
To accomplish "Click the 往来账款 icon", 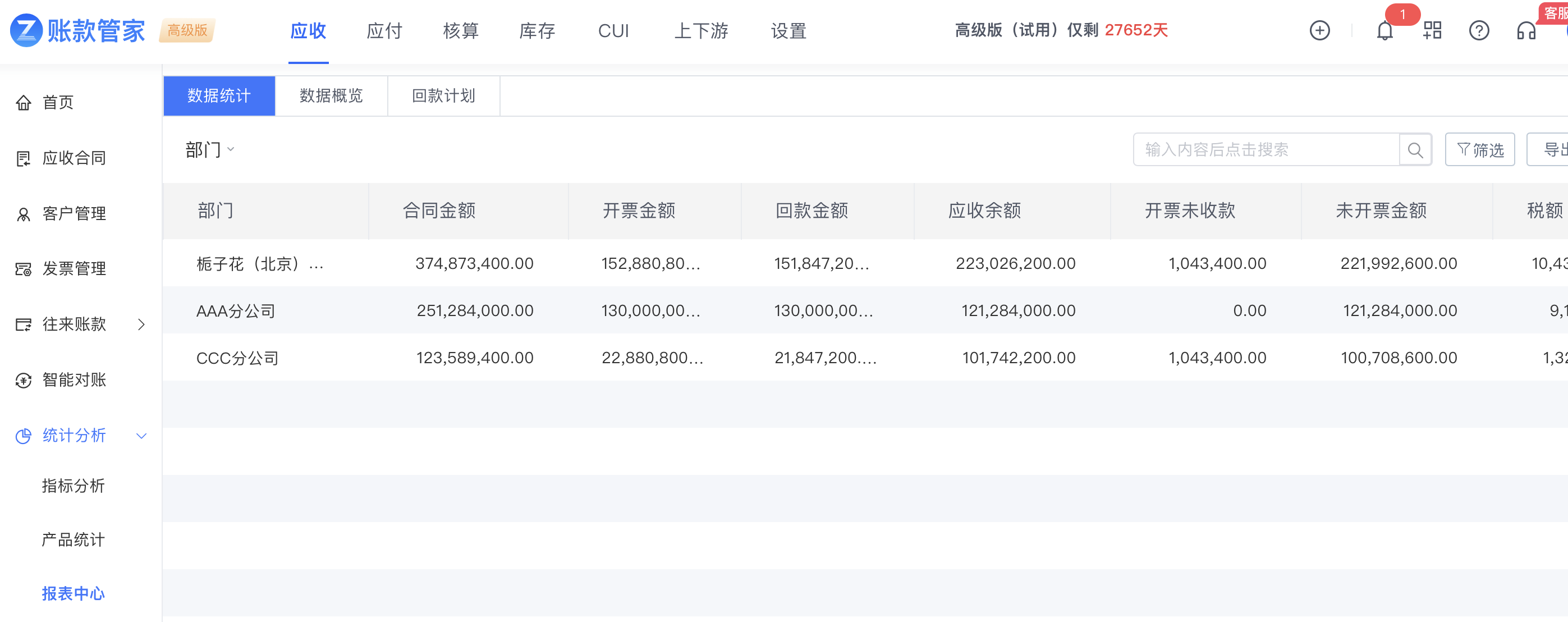I will tap(23, 324).
